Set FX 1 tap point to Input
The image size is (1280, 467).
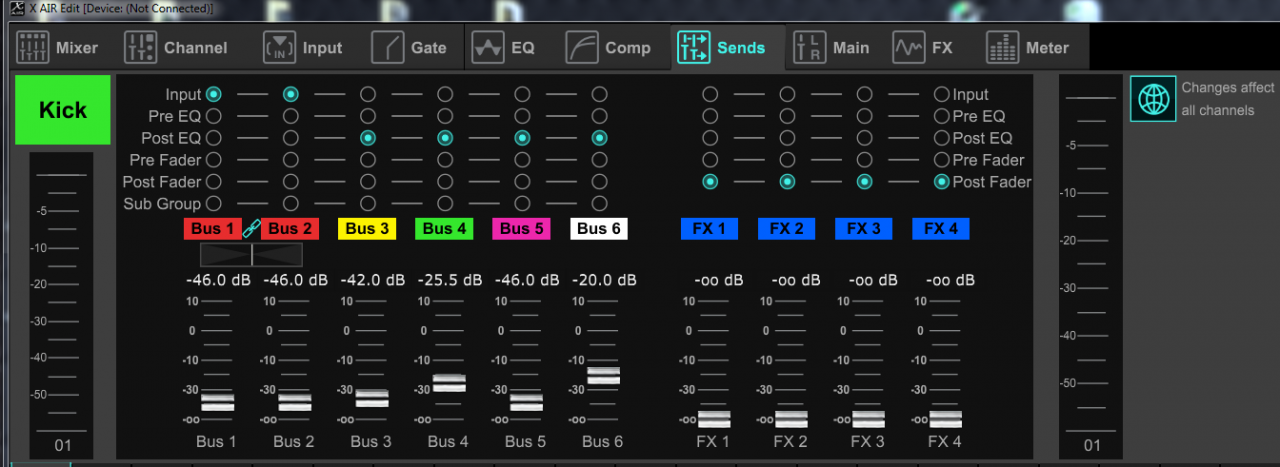pyautogui.click(x=710, y=94)
